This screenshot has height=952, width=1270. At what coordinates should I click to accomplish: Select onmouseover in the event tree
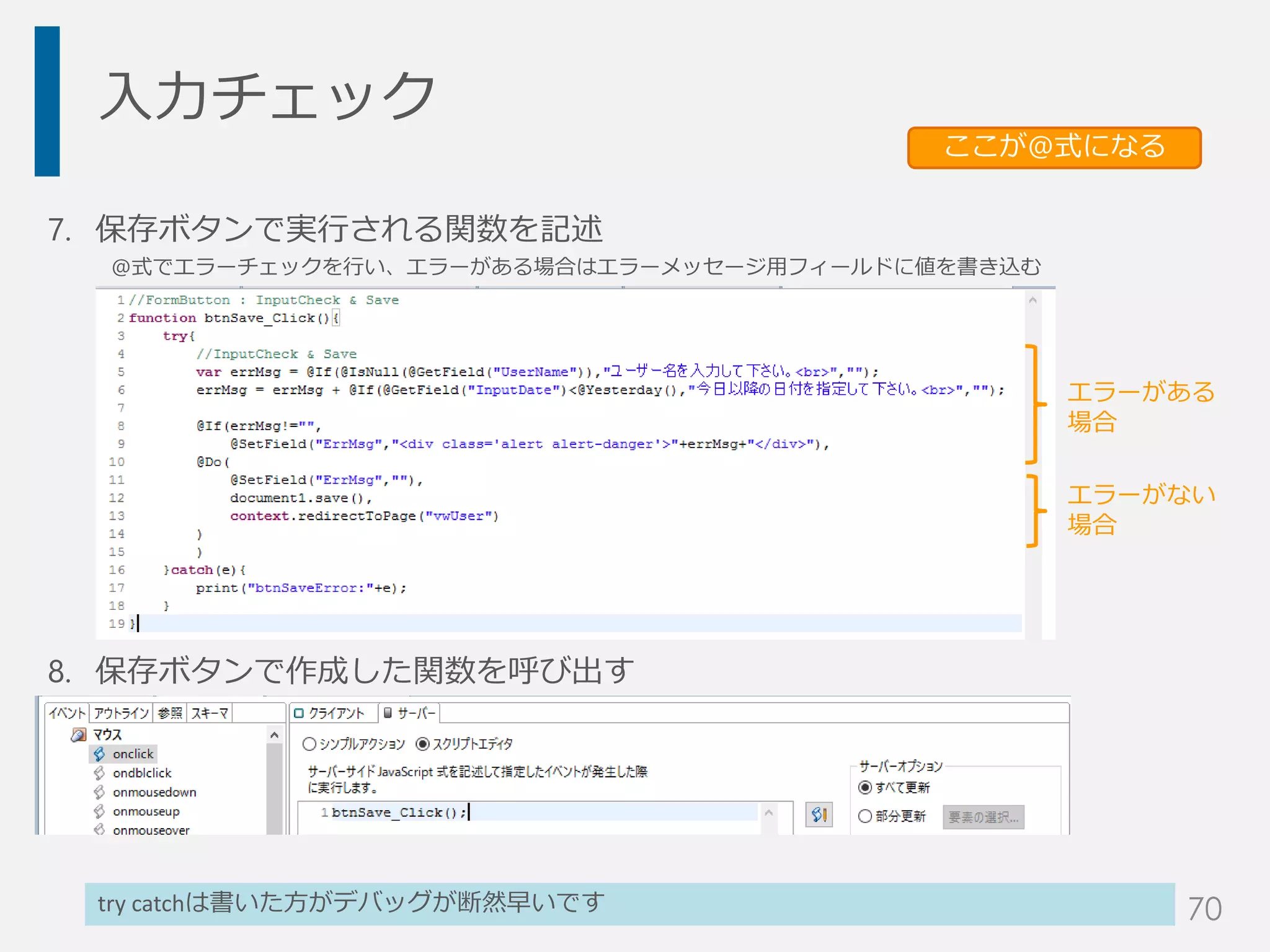151,830
